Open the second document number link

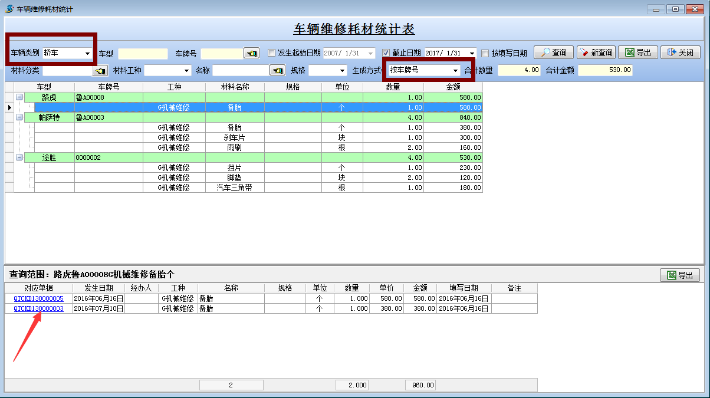tap(38, 309)
